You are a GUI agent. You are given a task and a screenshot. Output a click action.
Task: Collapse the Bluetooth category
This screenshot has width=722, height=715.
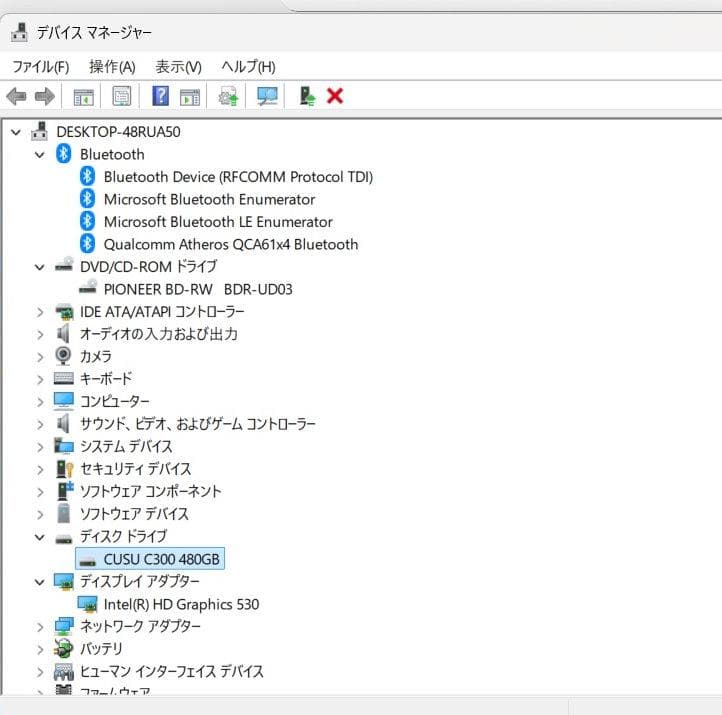pyautogui.click(x=40, y=155)
